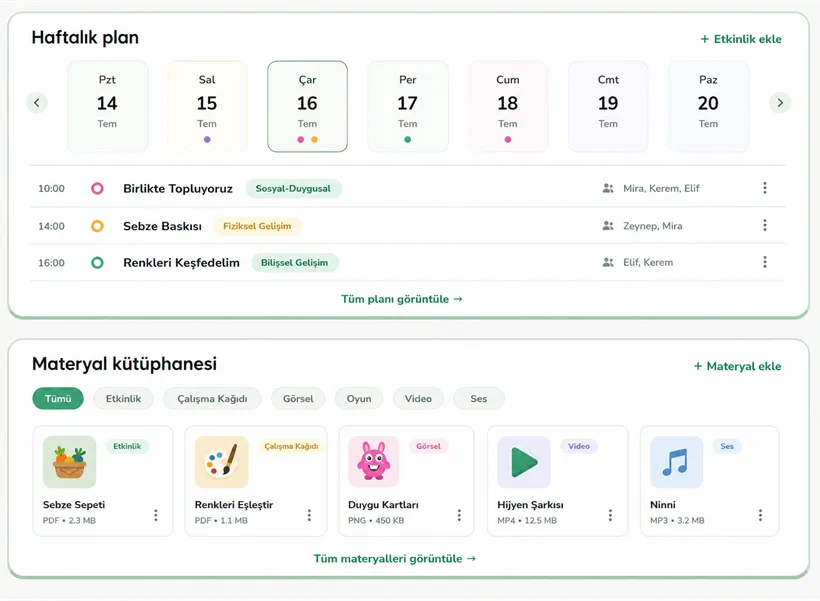
Task: Open Sebze Baskısı activity title
Action: pos(163,226)
